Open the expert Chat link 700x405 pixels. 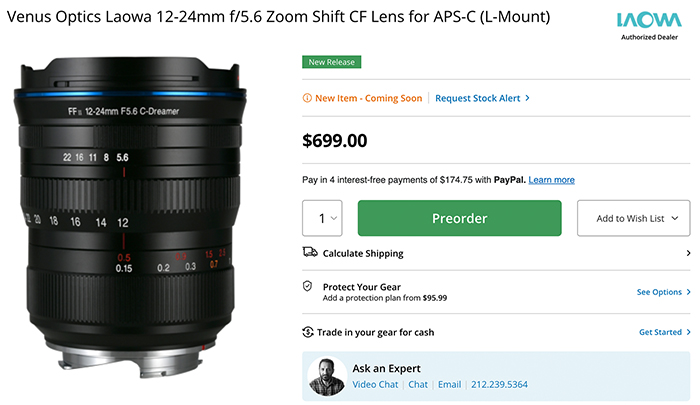[418, 384]
